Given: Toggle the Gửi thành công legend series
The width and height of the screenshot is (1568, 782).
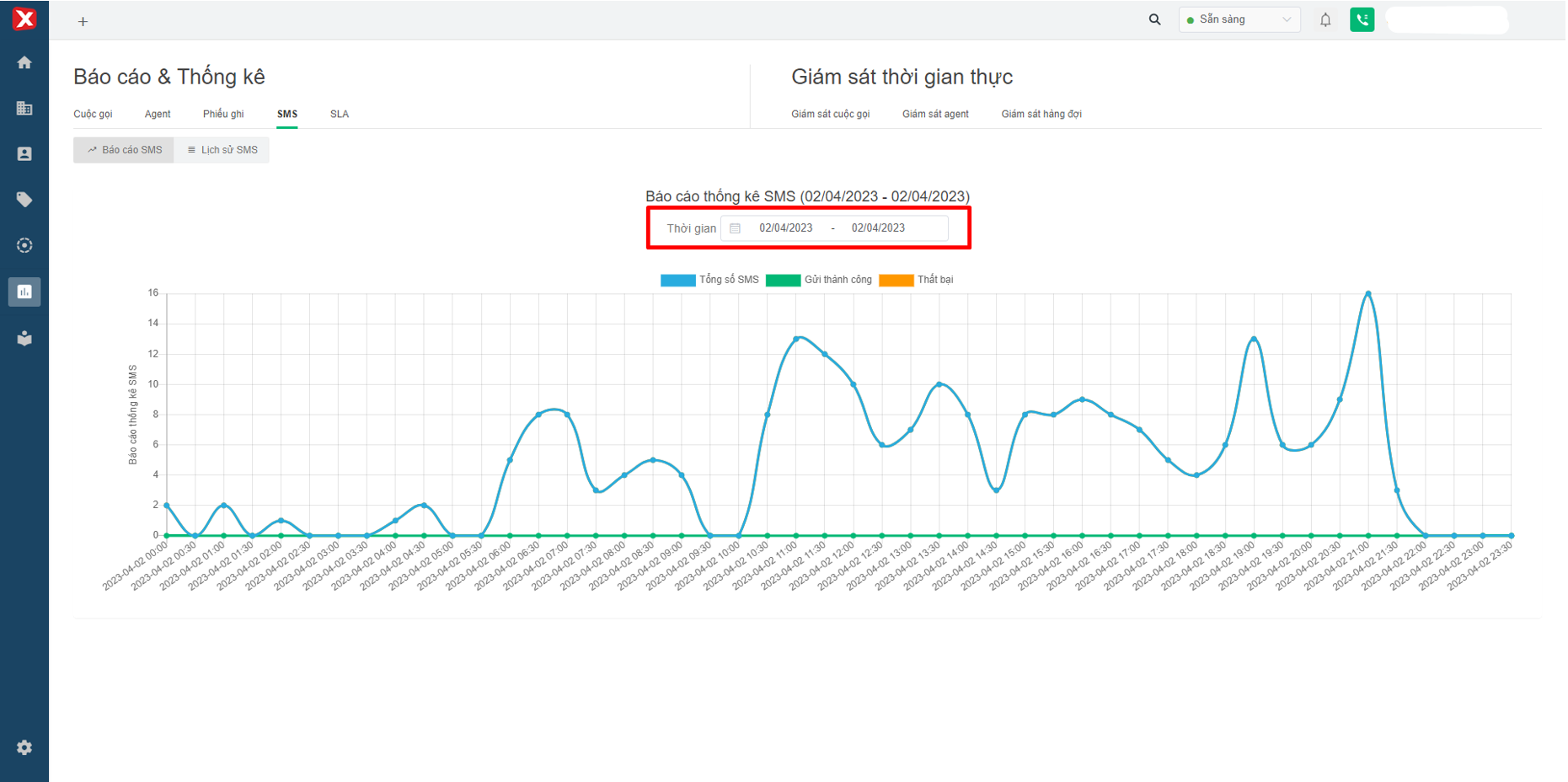Looking at the screenshot, I should point(819,280).
